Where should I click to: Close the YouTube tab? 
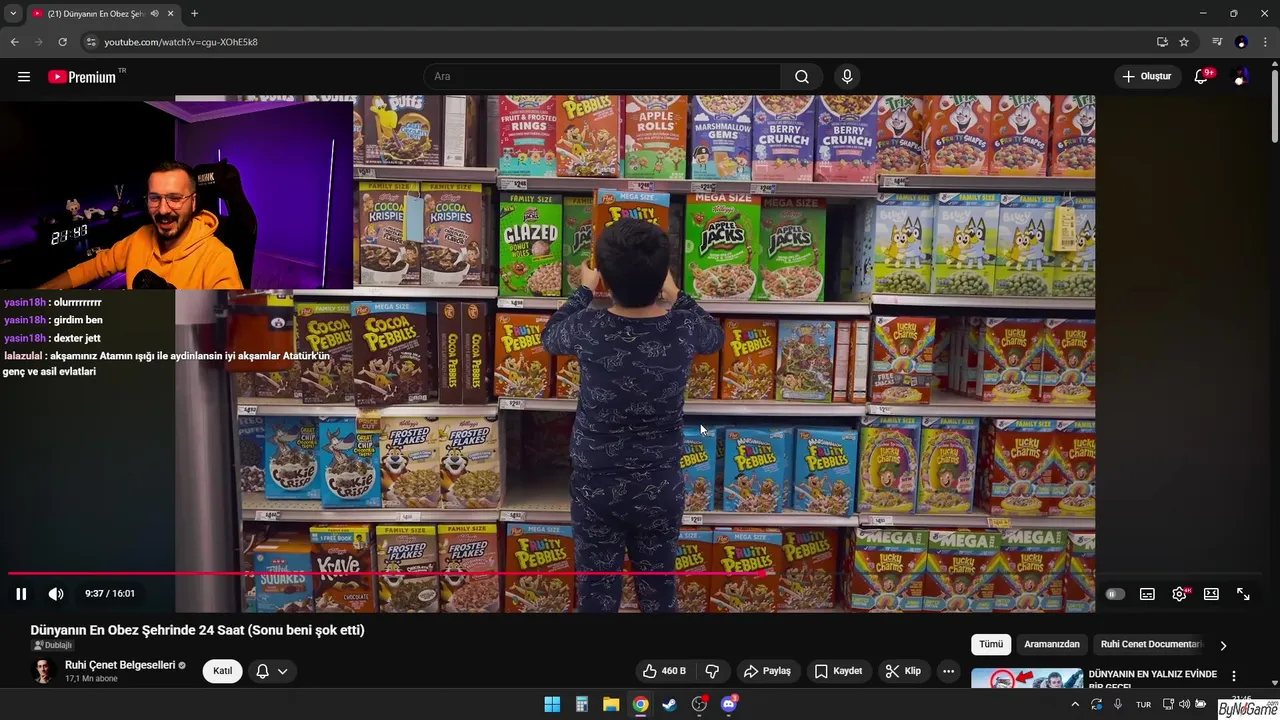(171, 13)
